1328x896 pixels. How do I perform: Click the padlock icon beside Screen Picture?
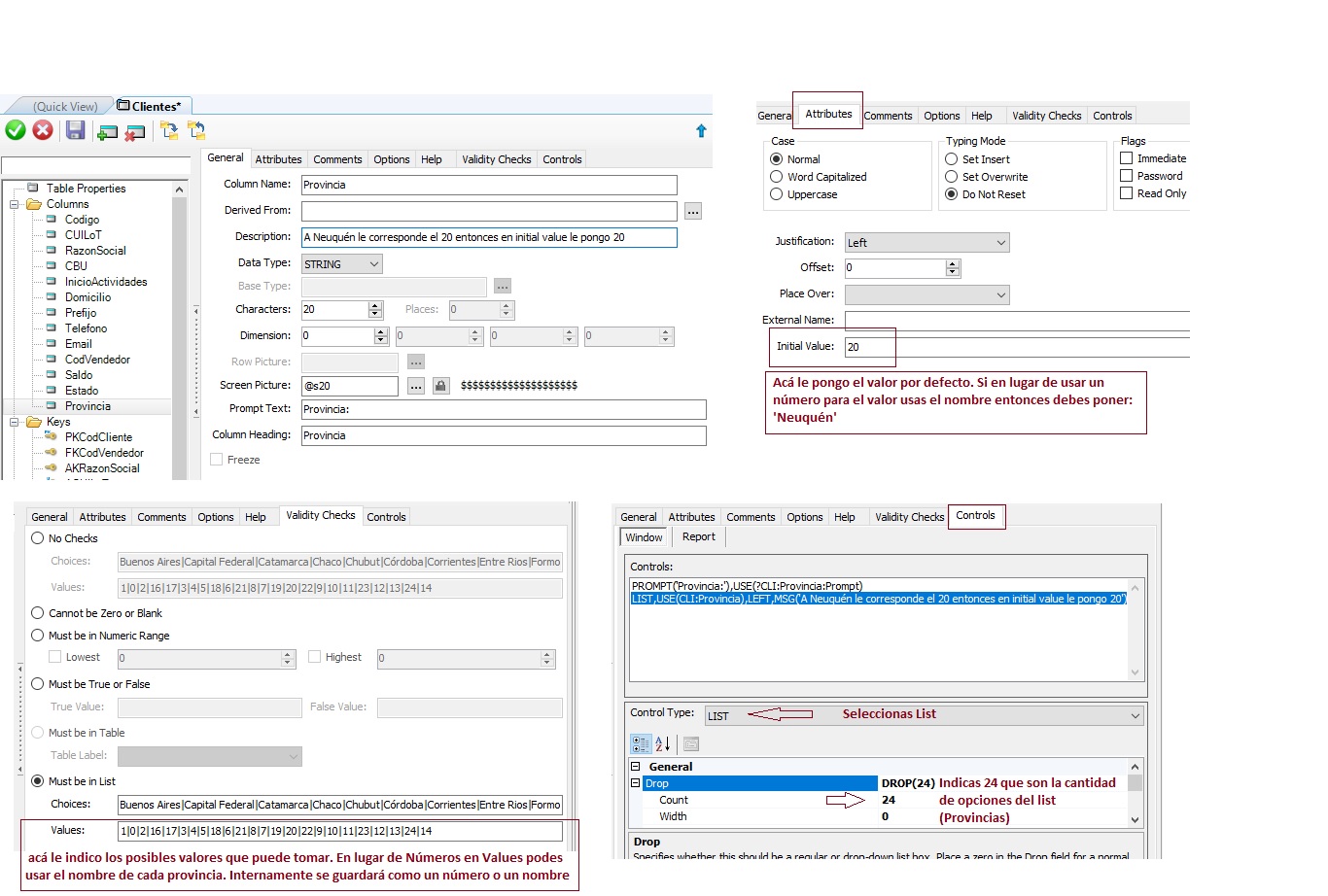click(x=440, y=386)
